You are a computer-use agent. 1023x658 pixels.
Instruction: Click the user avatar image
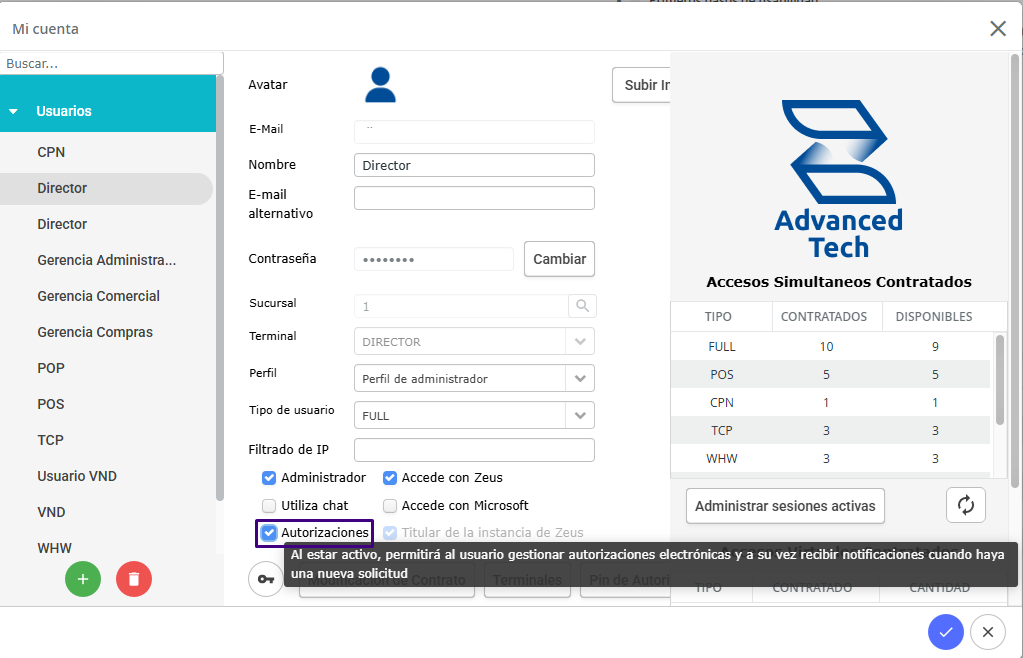point(380,85)
